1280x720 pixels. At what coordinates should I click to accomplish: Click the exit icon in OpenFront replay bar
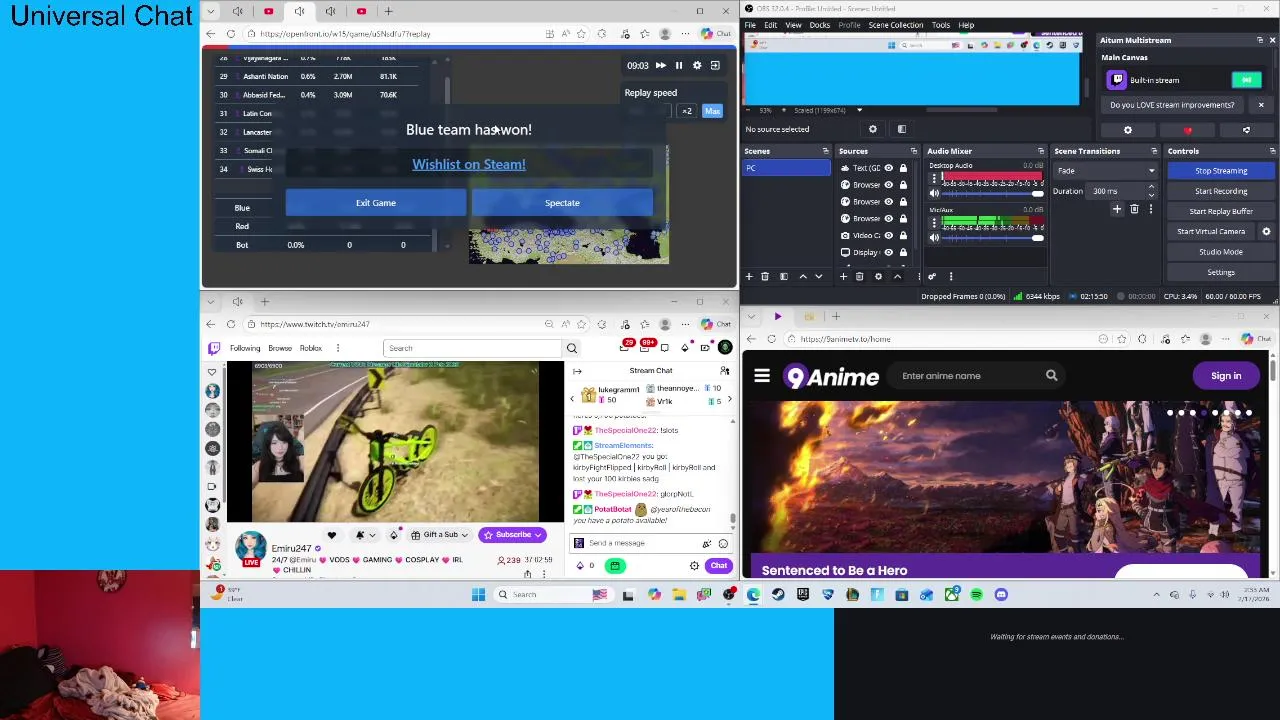point(715,65)
